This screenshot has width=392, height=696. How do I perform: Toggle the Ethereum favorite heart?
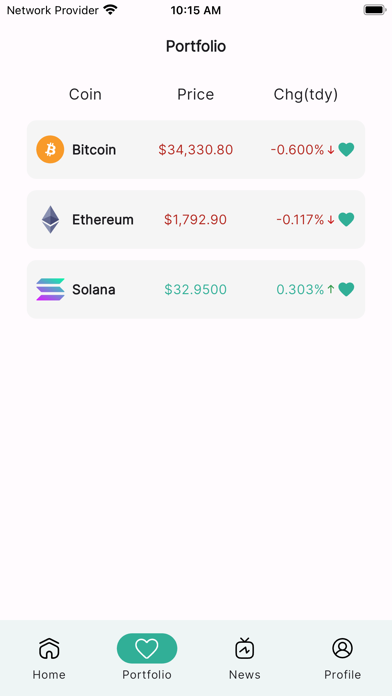pyautogui.click(x=346, y=219)
